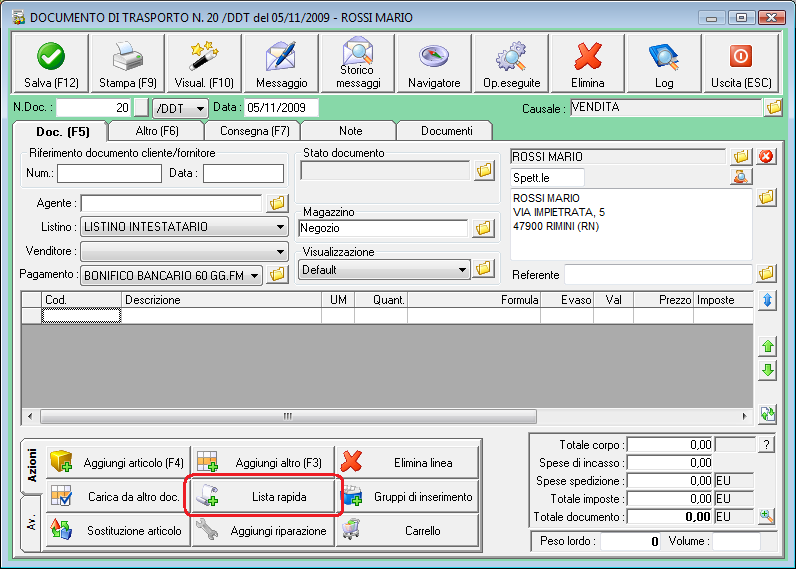Open the contact person icon beside Spett.le
This screenshot has width=796, height=569.
741,177
